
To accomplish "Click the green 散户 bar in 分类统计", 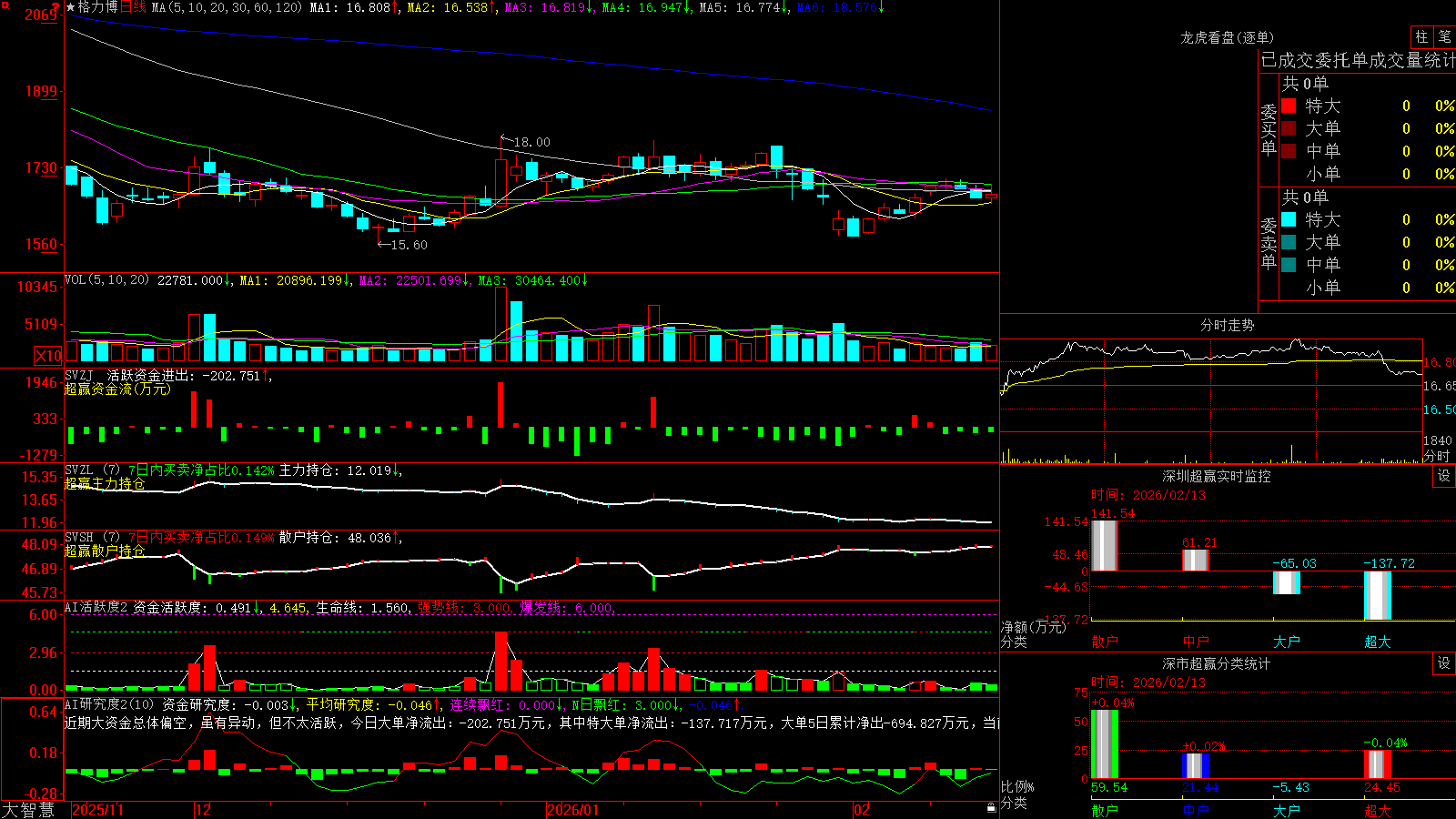I will click(1104, 744).
